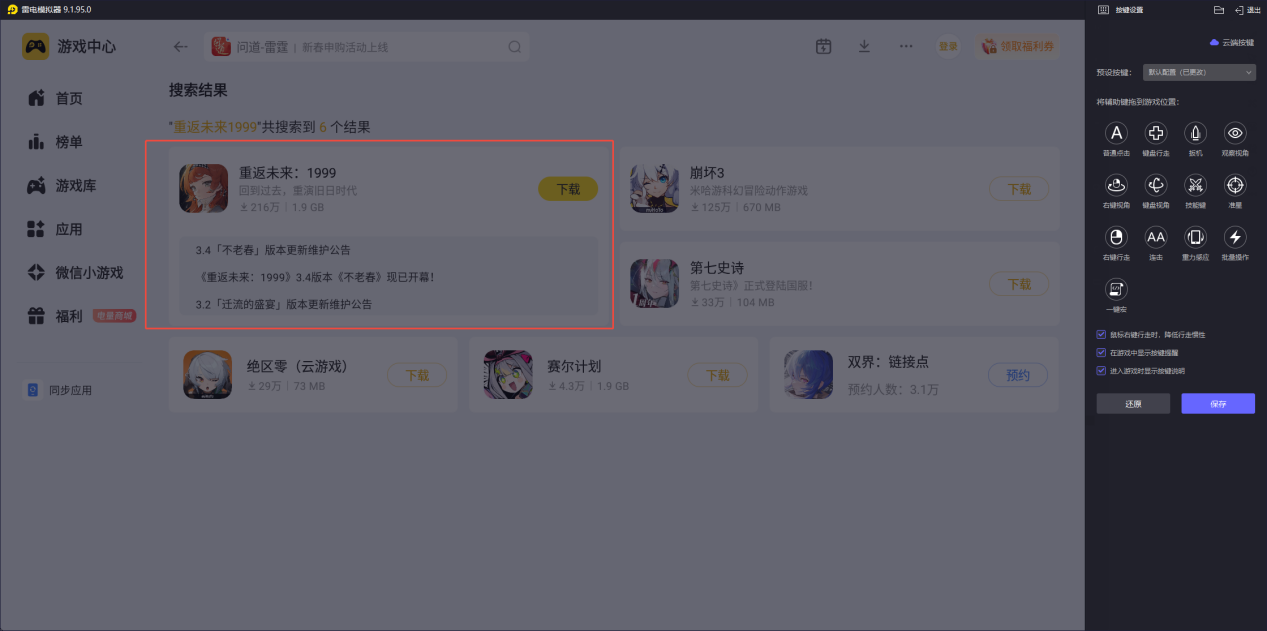Choose the 批量操作 lightning icon
This screenshot has width=1267, height=631.
[x=1235, y=237]
